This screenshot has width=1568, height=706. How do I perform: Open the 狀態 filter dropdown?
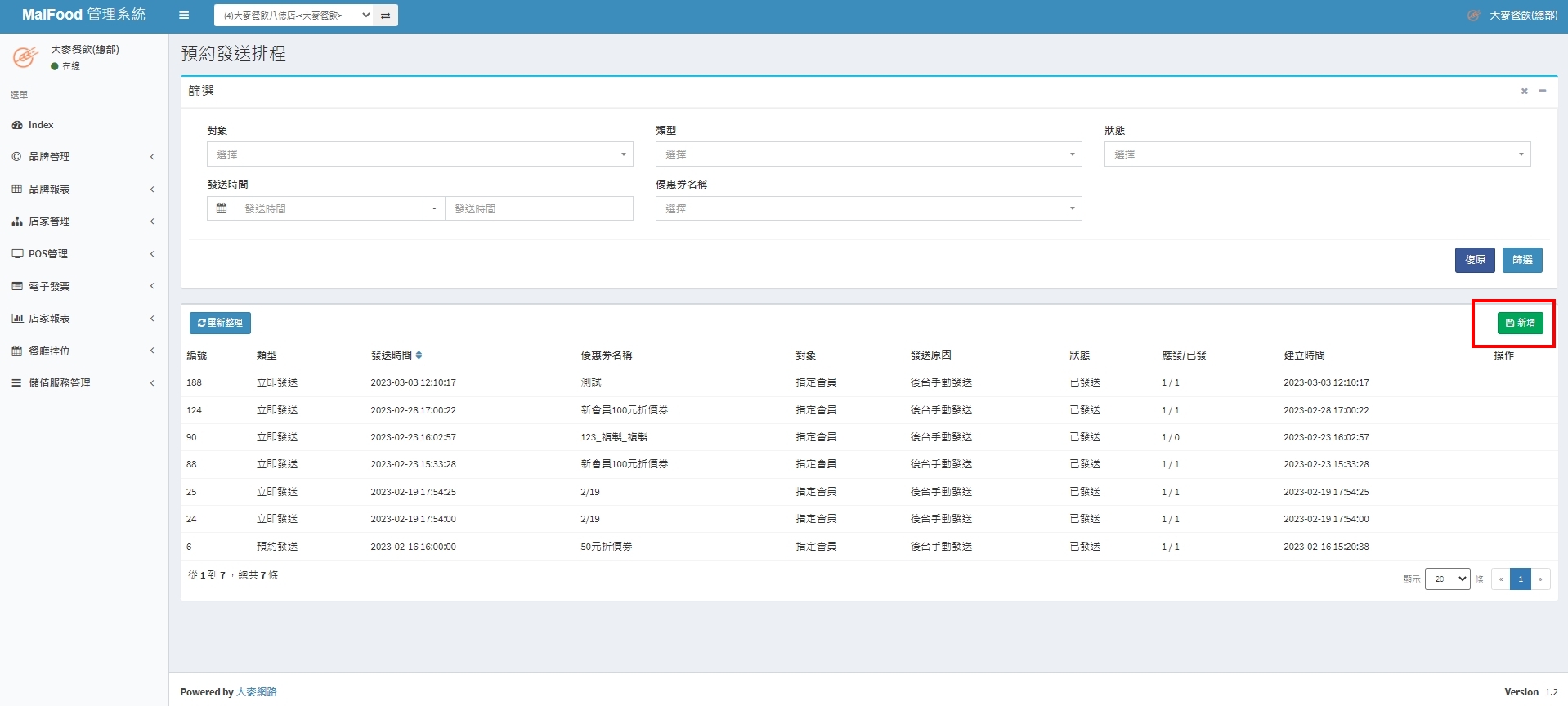[x=1317, y=154]
